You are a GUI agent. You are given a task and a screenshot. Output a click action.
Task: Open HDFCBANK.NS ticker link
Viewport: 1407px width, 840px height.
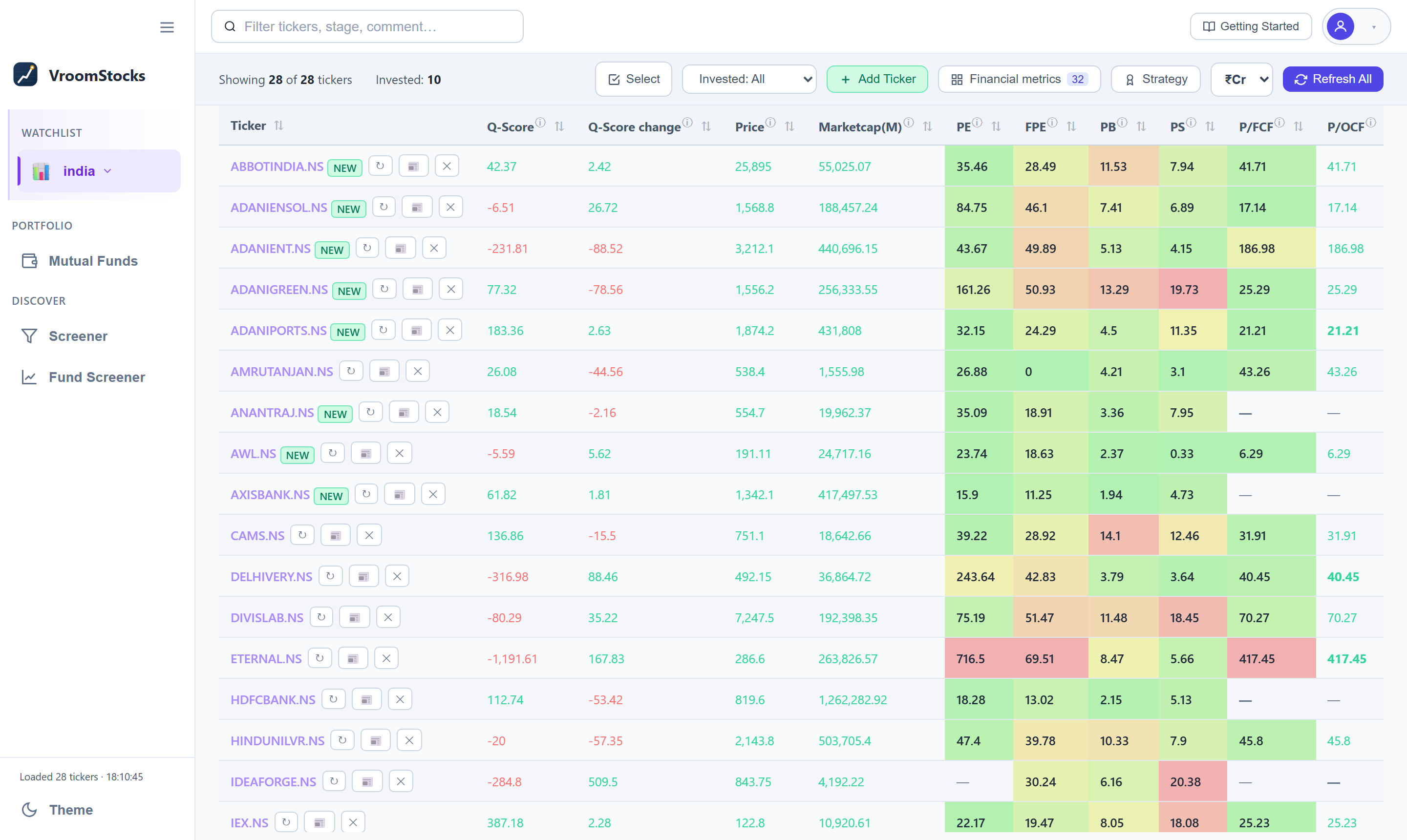(273, 700)
